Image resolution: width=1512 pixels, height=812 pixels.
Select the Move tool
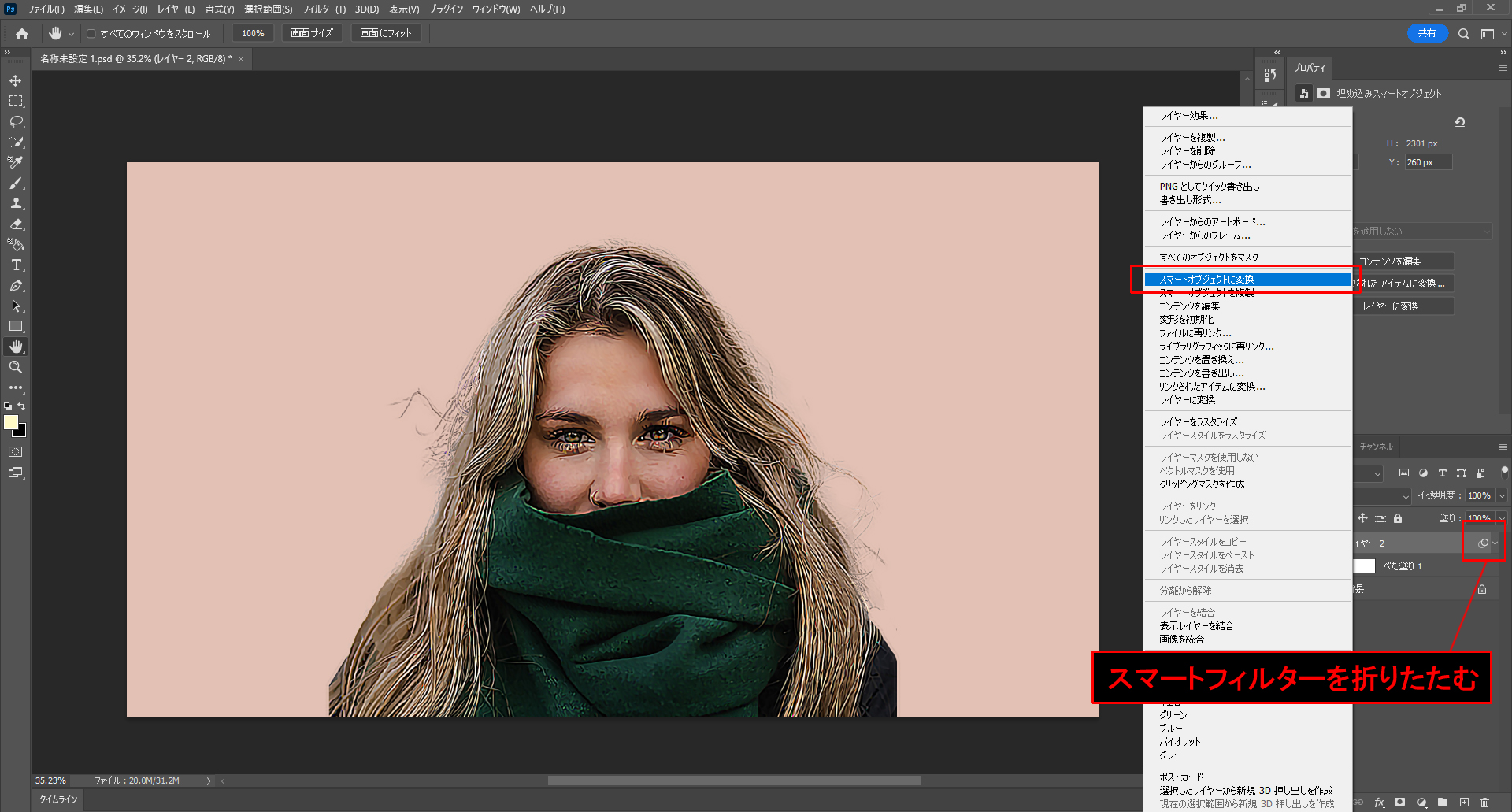[16, 81]
